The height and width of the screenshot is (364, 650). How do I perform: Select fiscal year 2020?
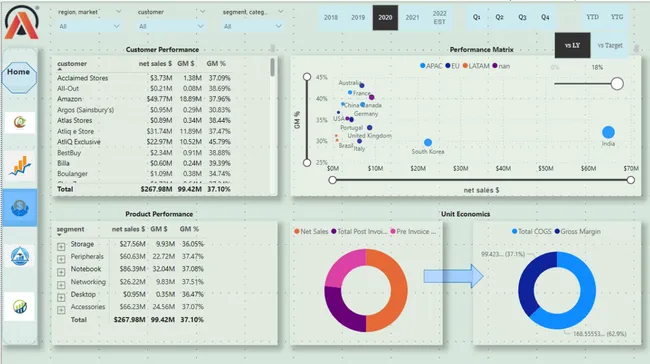tap(385, 17)
